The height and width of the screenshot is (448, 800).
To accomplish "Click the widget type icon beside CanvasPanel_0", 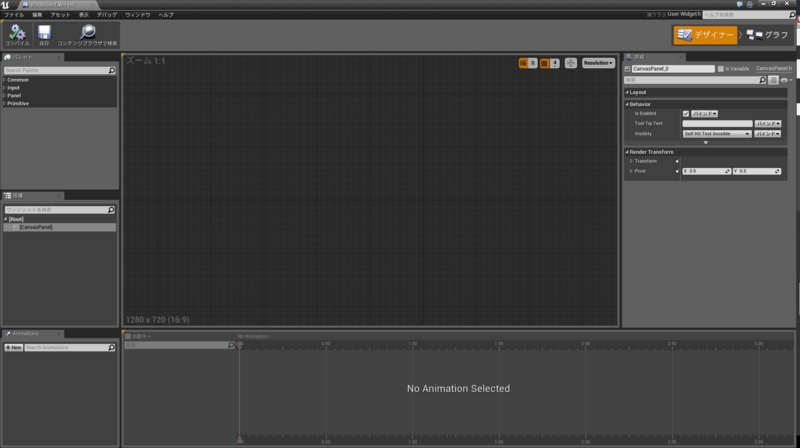I will pyautogui.click(x=628, y=68).
